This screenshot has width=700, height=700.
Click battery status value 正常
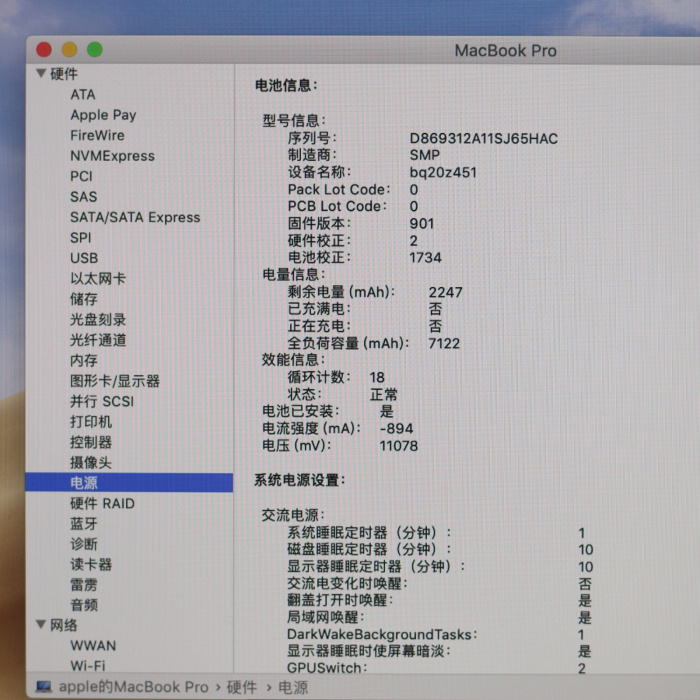pyautogui.click(x=384, y=395)
